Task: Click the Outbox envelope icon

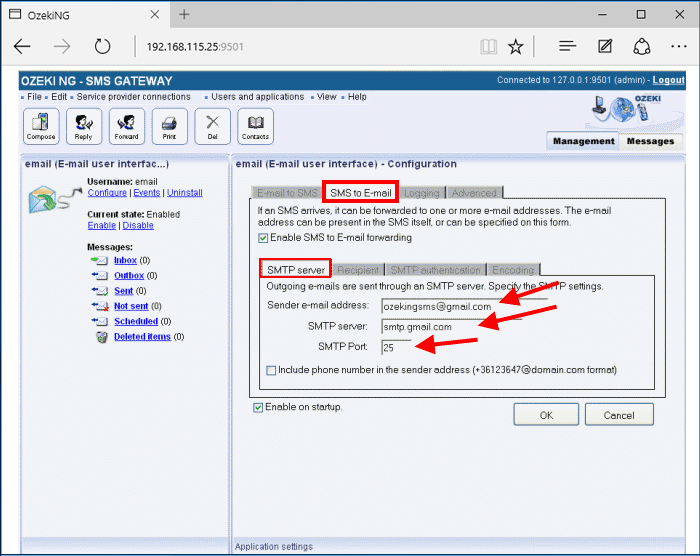Action: tap(100, 276)
